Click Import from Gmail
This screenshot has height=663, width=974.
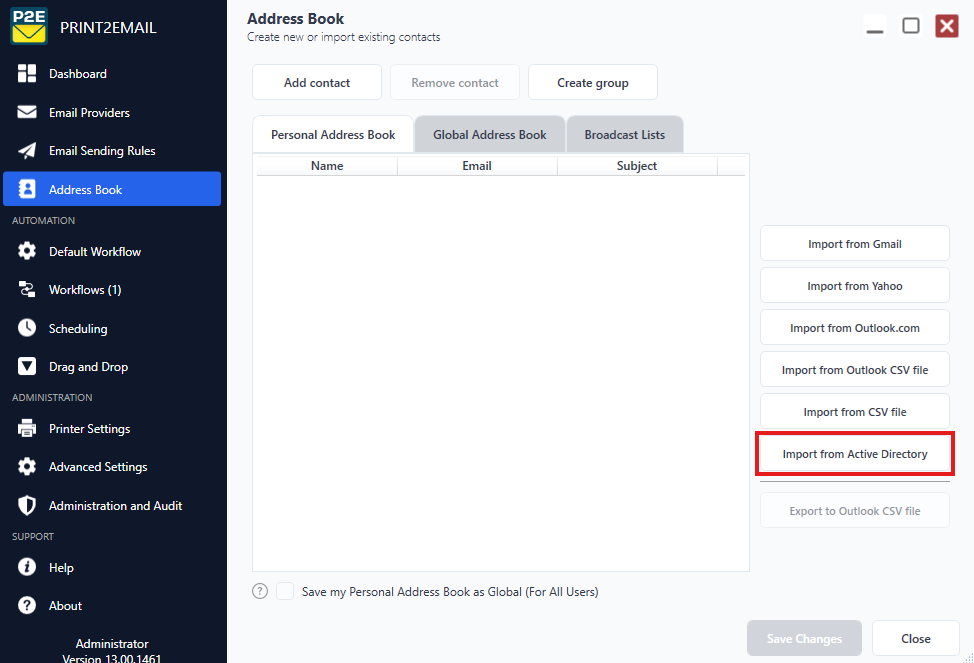point(855,244)
